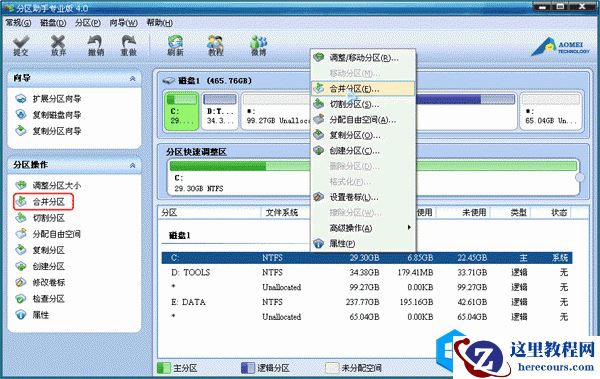Select the 65.04GB Unallocated block in disk map

[551, 111]
